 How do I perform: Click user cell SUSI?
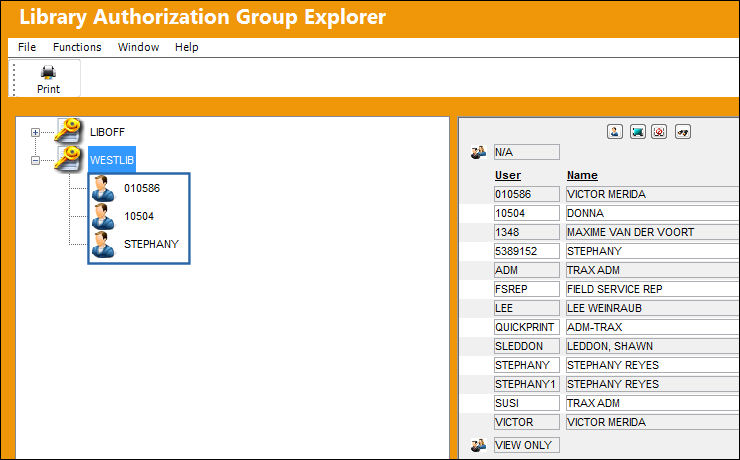coord(527,403)
